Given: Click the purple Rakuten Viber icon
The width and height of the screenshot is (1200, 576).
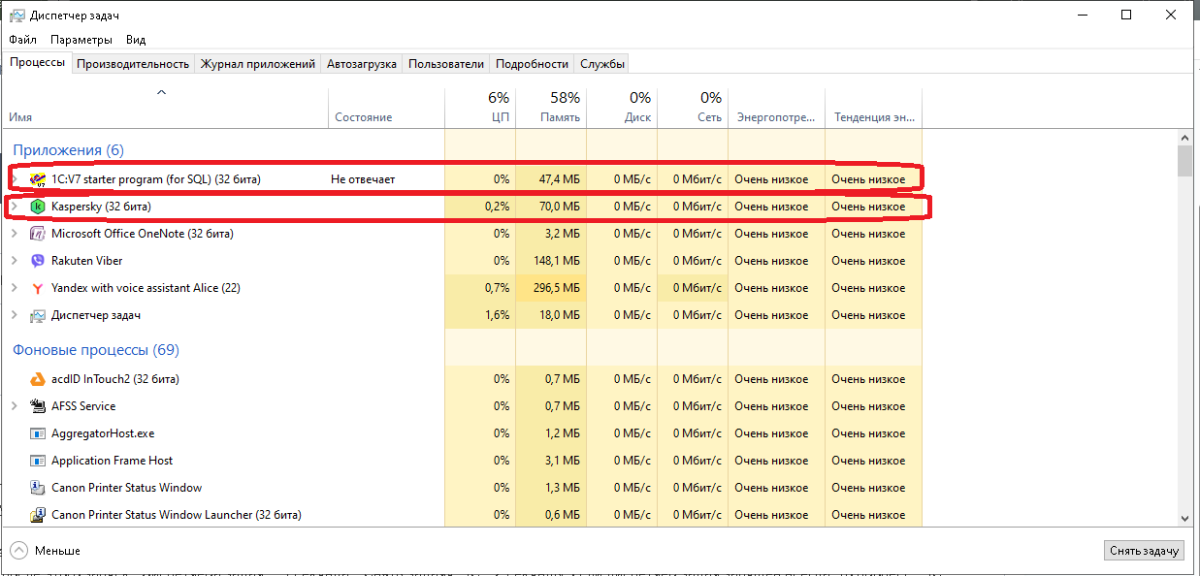Looking at the screenshot, I should (x=38, y=261).
